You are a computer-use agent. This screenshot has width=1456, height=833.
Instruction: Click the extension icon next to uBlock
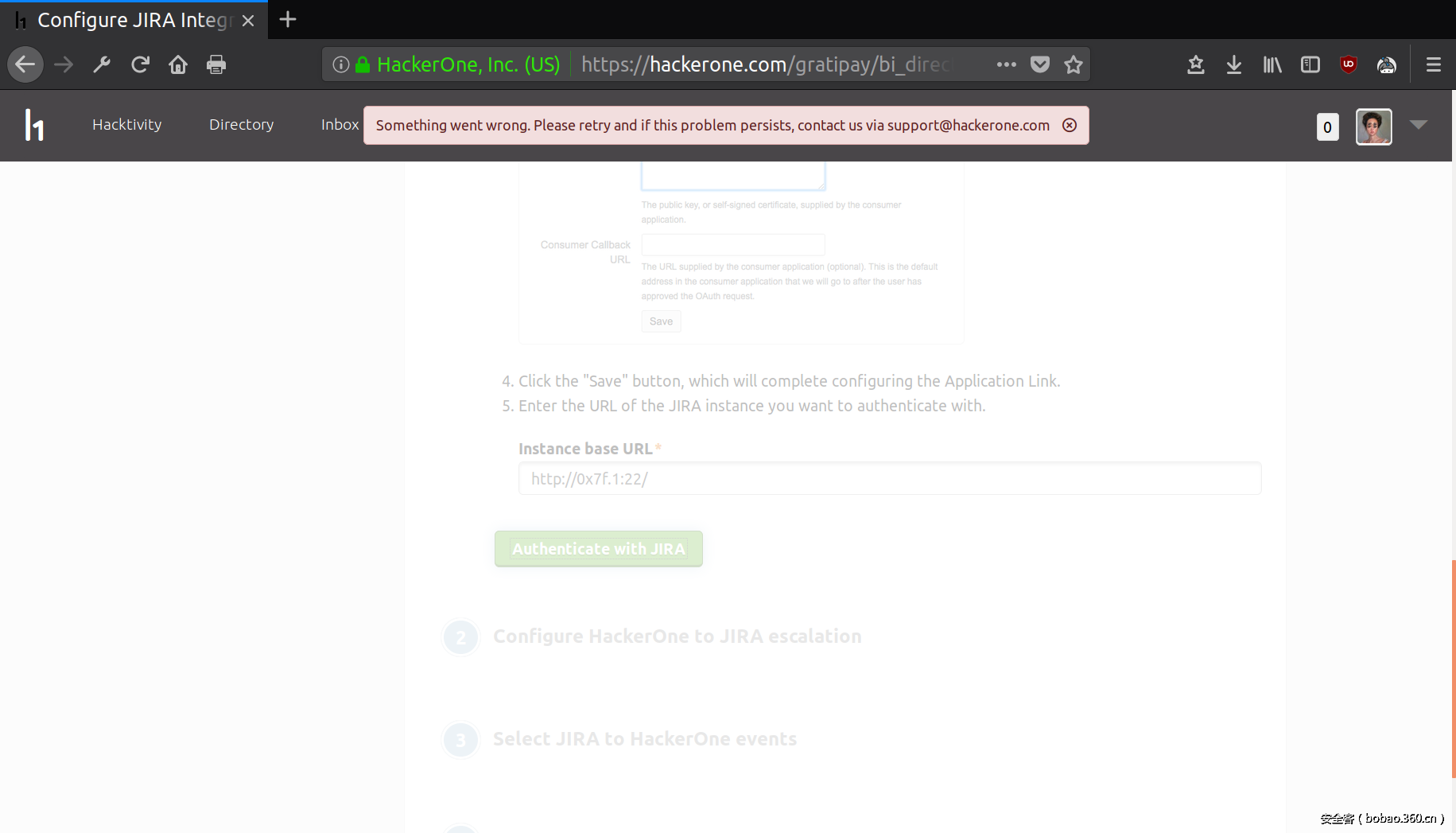click(x=1387, y=64)
